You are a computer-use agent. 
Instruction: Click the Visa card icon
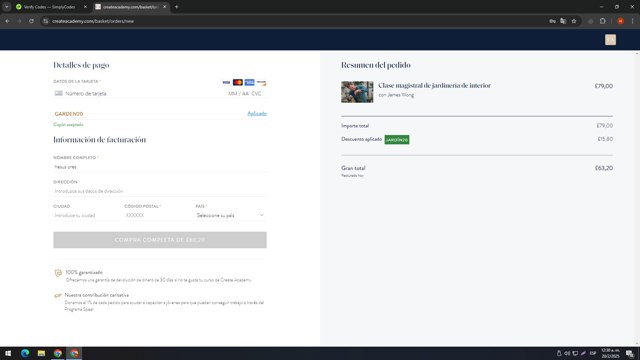tap(226, 82)
